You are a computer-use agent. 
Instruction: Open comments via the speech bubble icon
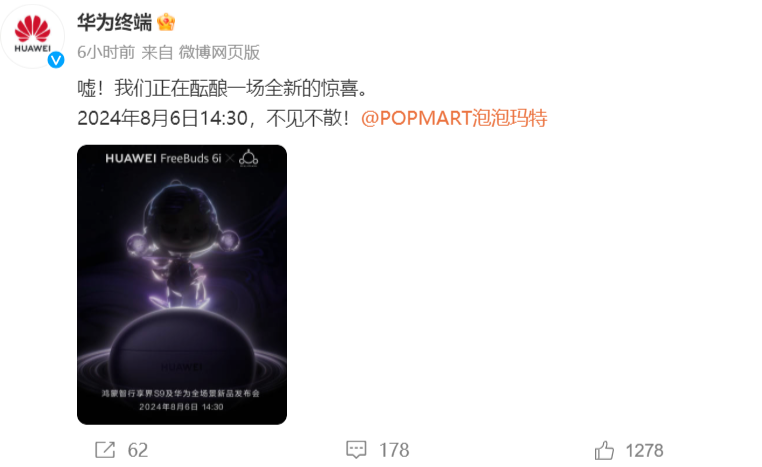(356, 450)
